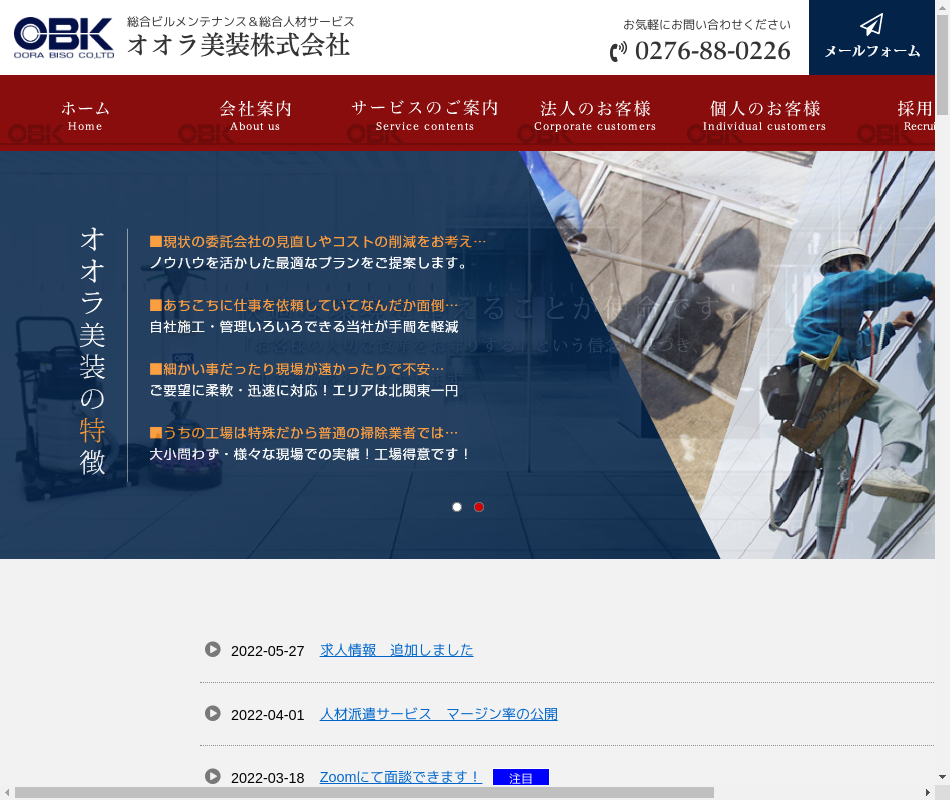Go to 法人のお客様 Corporate customers
Image resolution: width=950 pixels, height=800 pixels.
pos(595,115)
